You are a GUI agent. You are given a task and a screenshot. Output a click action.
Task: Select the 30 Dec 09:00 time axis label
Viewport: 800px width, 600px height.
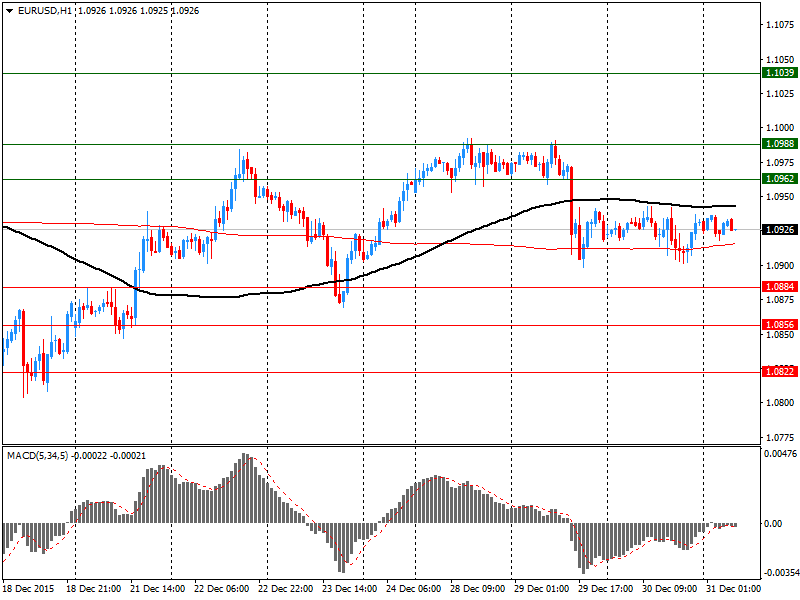pyautogui.click(x=670, y=589)
